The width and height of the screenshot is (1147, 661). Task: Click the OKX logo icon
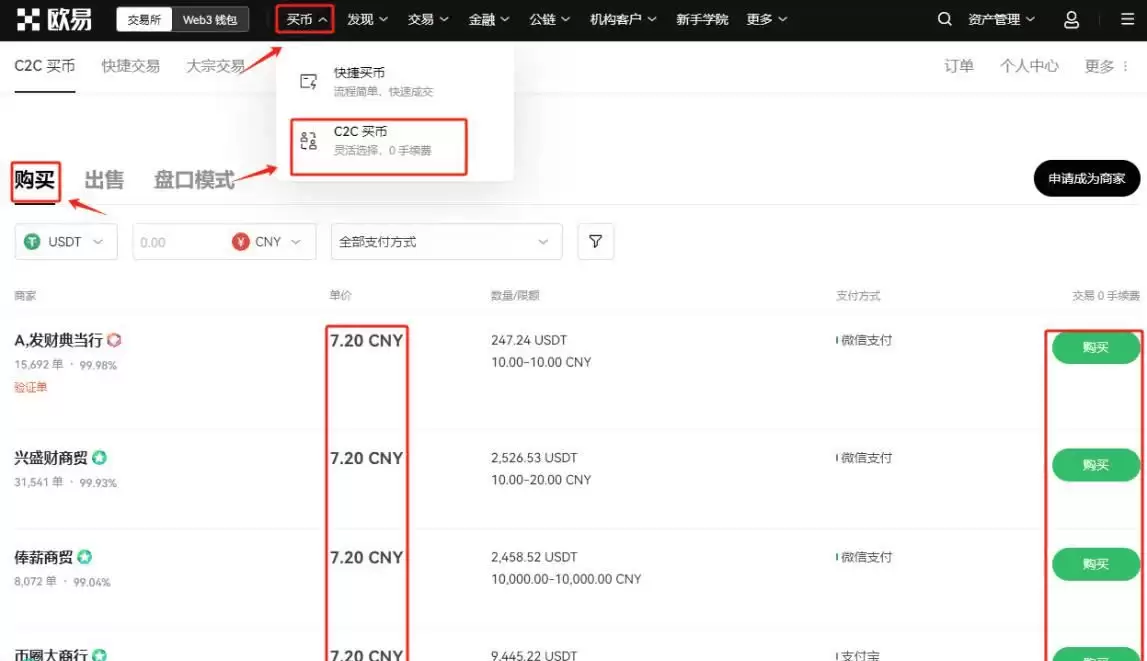click(28, 18)
